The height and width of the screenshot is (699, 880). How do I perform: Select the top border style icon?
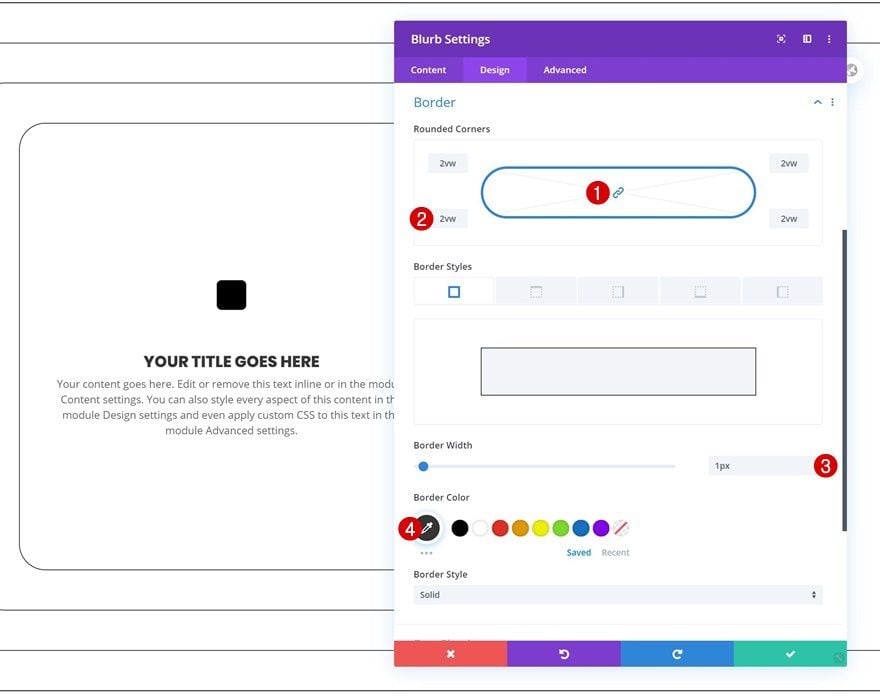coord(536,291)
